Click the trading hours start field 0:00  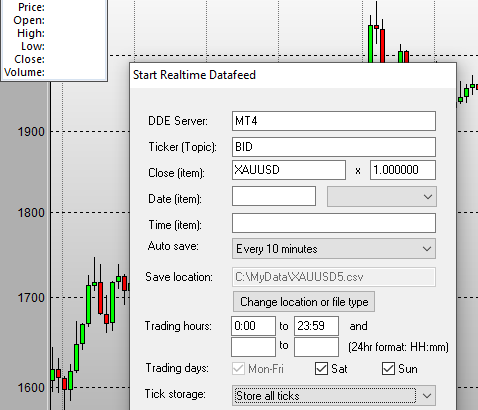[253, 326]
